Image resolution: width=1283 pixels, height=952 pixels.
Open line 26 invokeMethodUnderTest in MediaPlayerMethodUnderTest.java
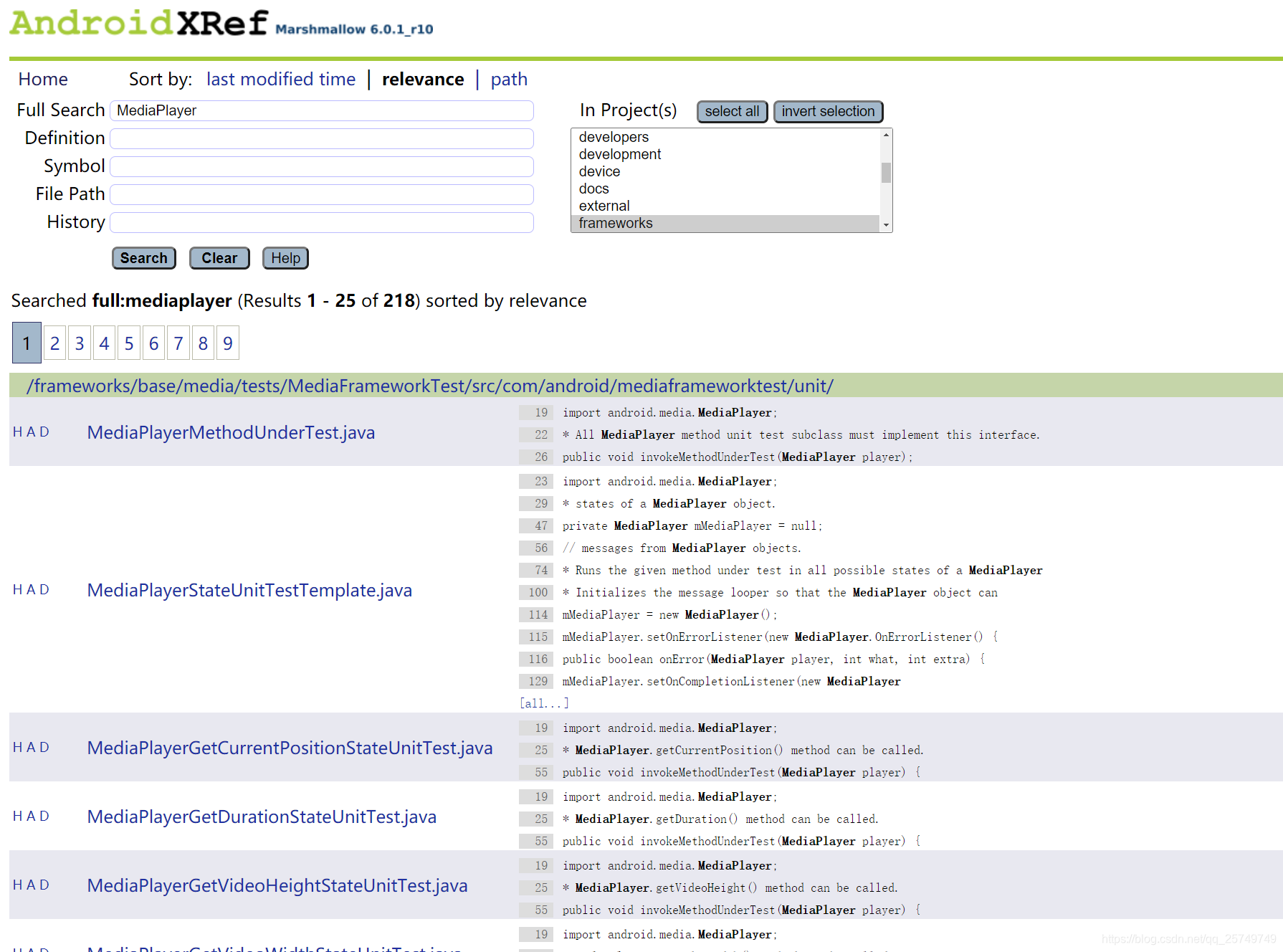tap(717, 457)
